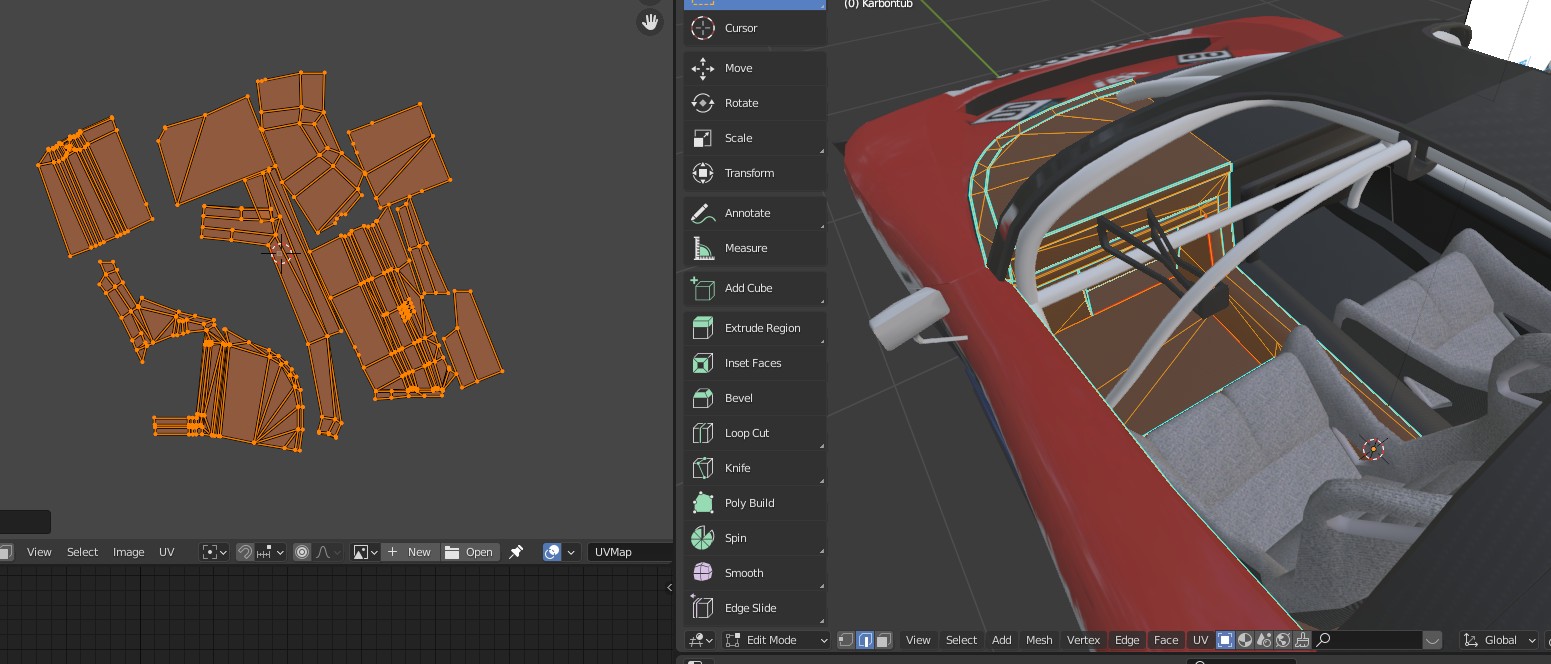Open the View menu in 3D viewport
Viewport: 1551px width, 664px height.
(918, 640)
